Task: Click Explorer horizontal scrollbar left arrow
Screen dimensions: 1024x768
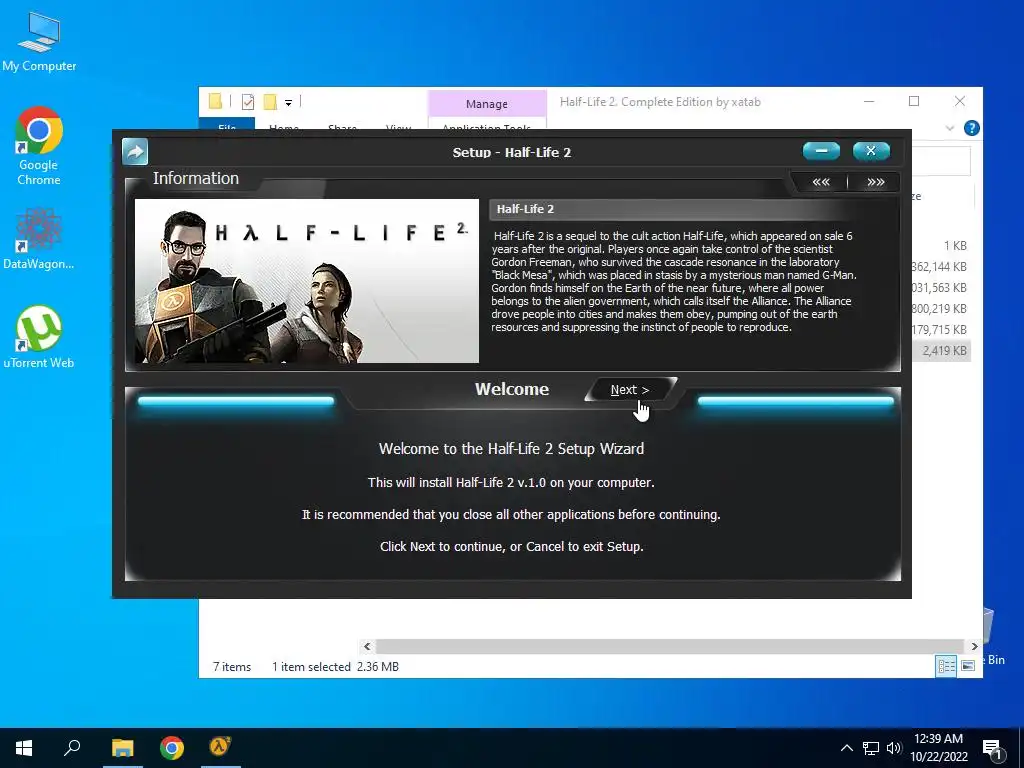Action: [x=367, y=647]
